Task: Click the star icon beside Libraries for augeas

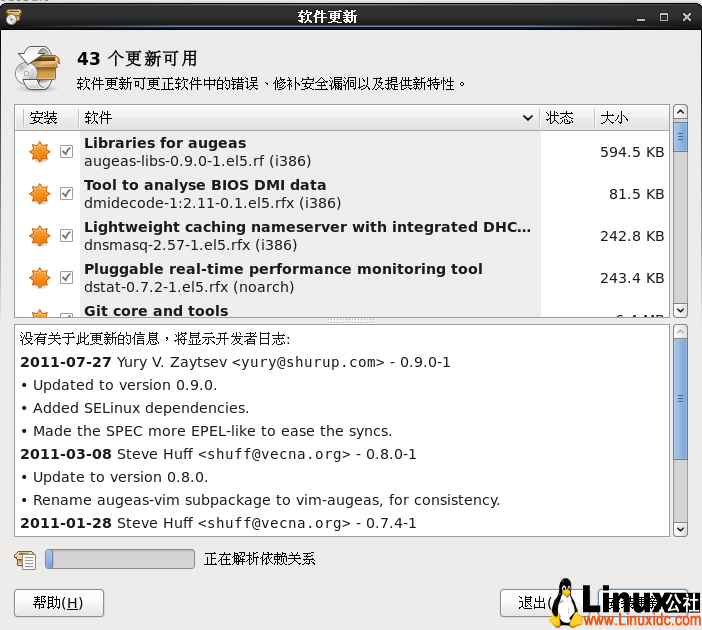Action: click(x=39, y=152)
